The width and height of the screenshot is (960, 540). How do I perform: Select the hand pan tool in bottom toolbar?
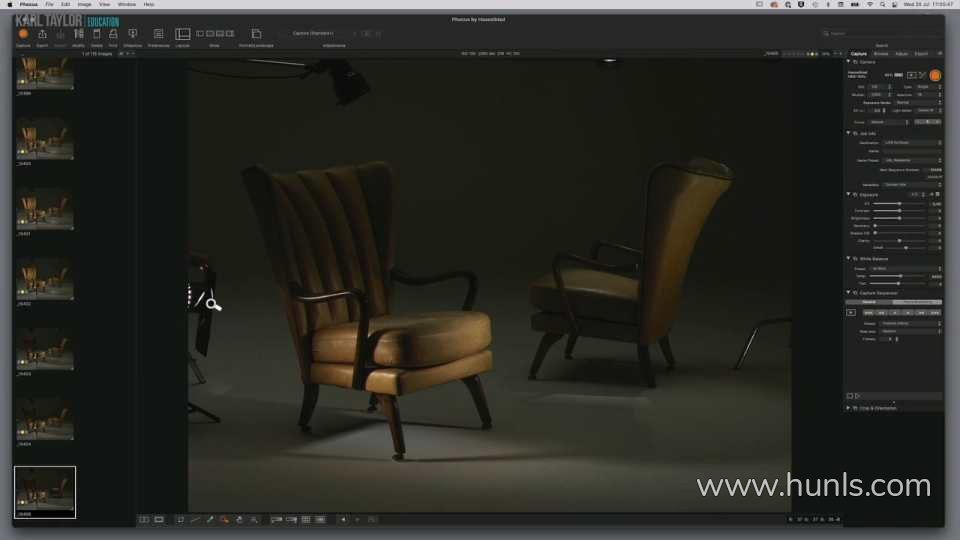[239, 519]
